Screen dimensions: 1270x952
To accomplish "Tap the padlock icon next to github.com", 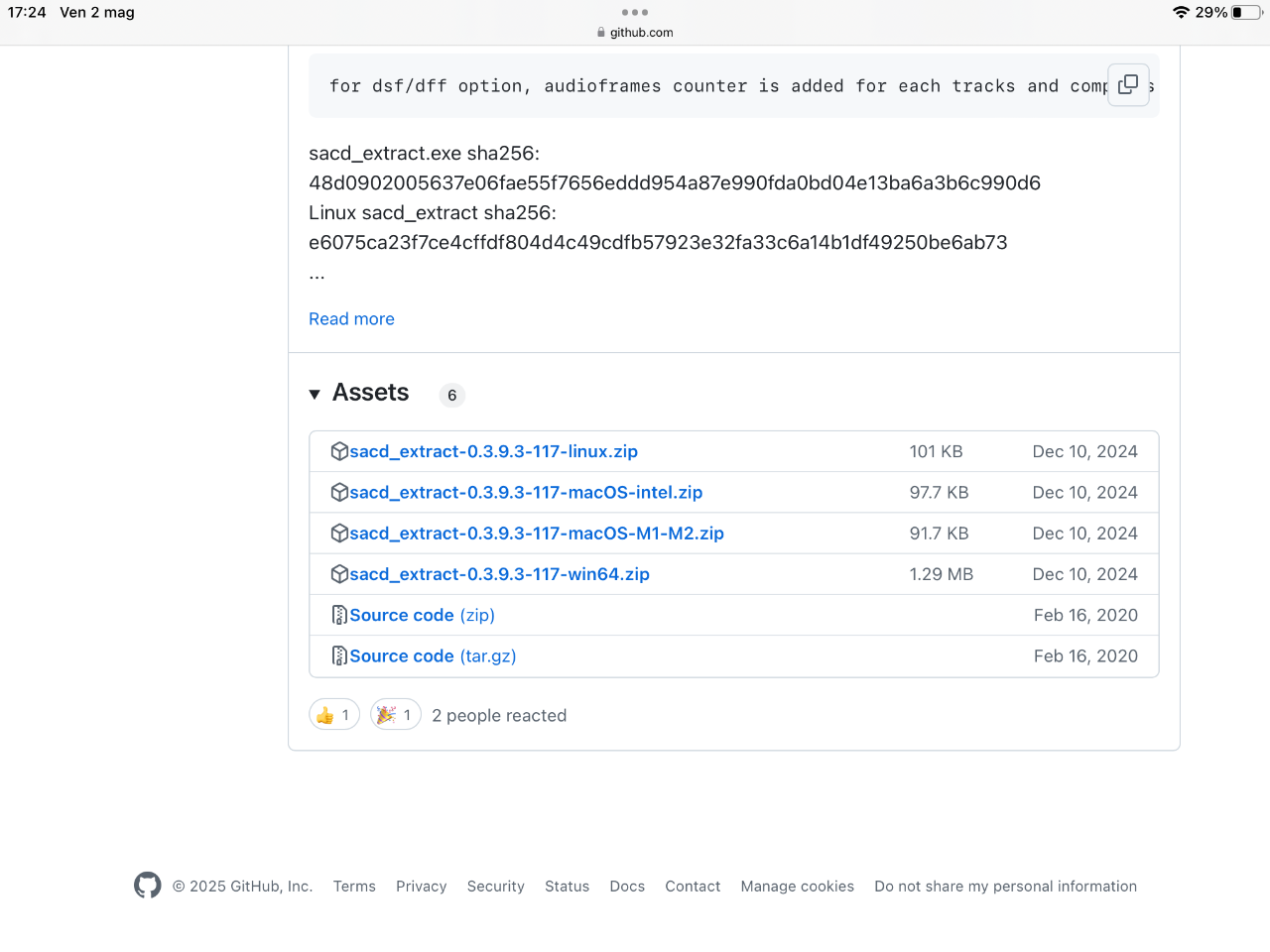I will point(601,33).
